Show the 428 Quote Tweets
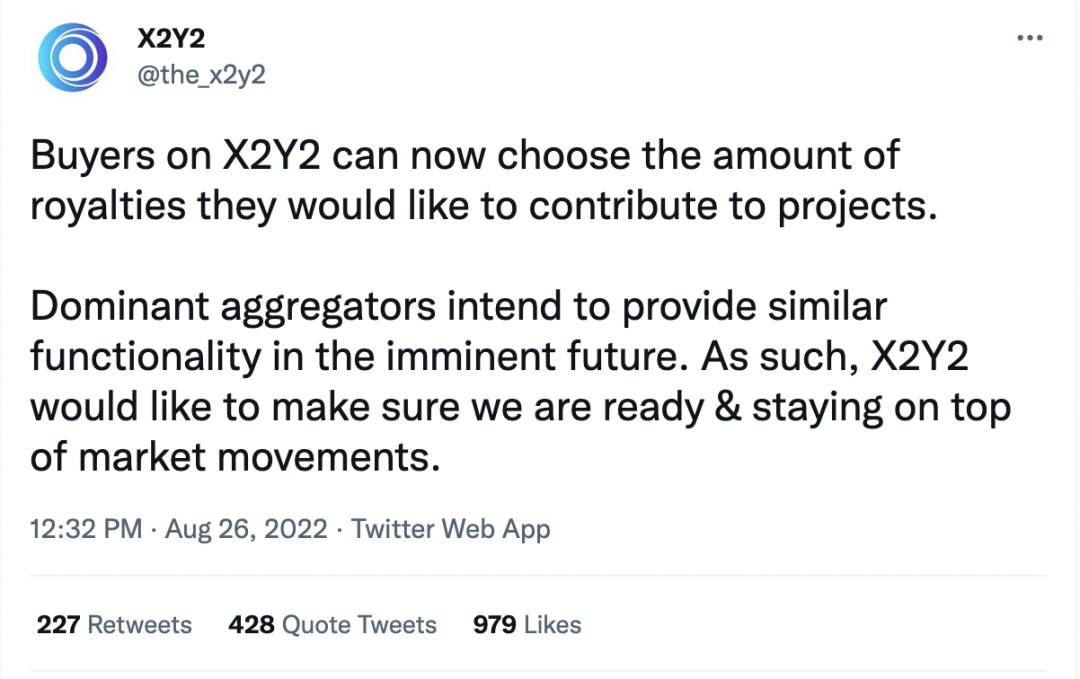This screenshot has height=679, width=1080. pyautogui.click(x=332, y=625)
